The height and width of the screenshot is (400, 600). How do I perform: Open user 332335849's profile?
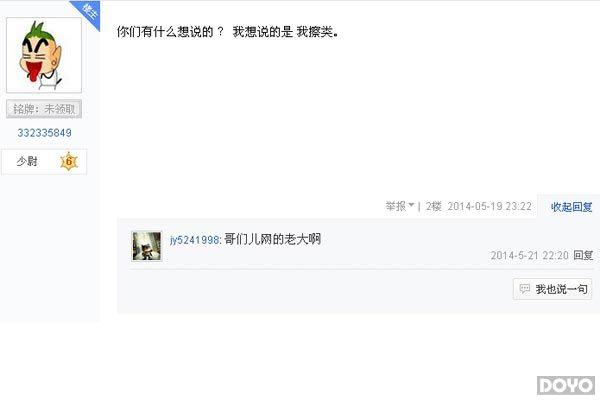pyautogui.click(x=44, y=133)
